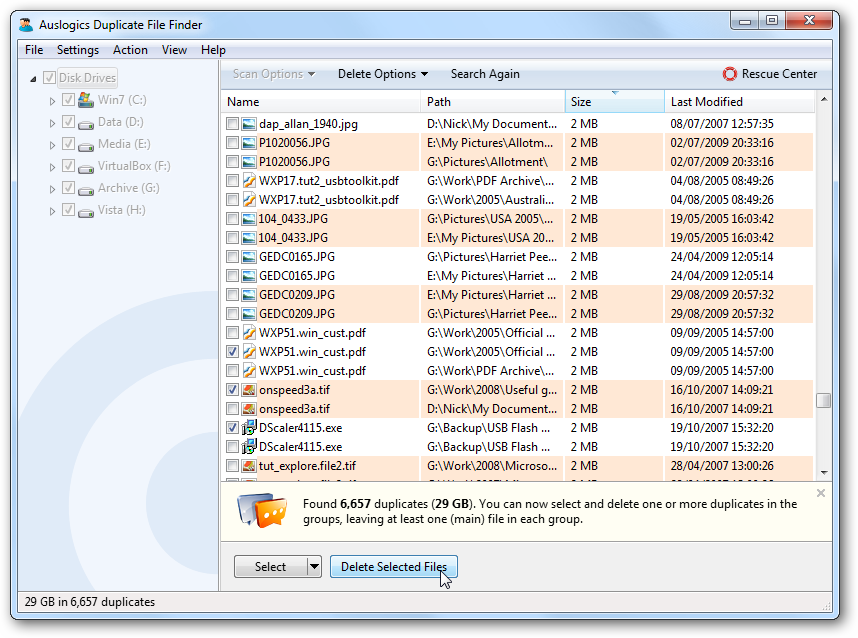The height and width of the screenshot is (638, 858).
Task: Click the Rescue Center icon
Action: pyautogui.click(x=730, y=73)
